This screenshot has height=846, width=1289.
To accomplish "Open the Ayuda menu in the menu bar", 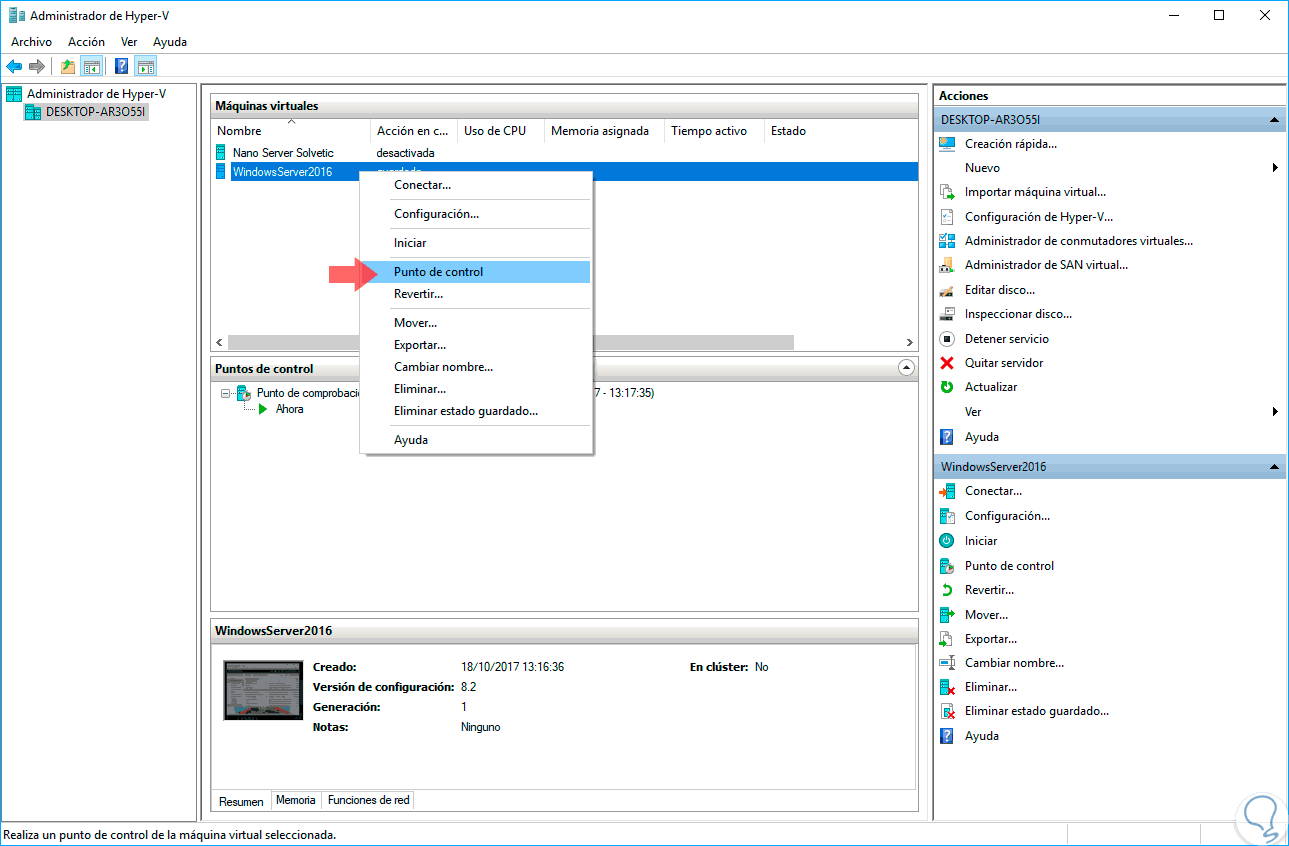I will click(170, 42).
